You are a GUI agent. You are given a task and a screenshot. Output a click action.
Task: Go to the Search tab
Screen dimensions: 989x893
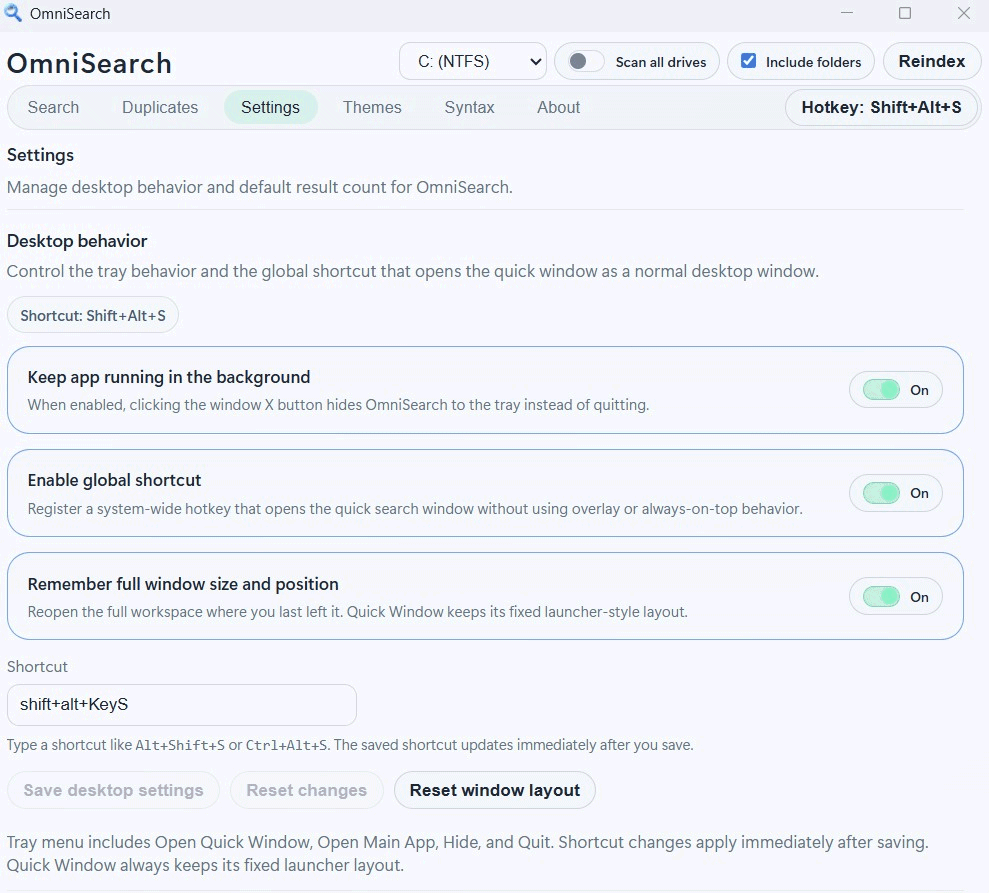click(x=53, y=107)
